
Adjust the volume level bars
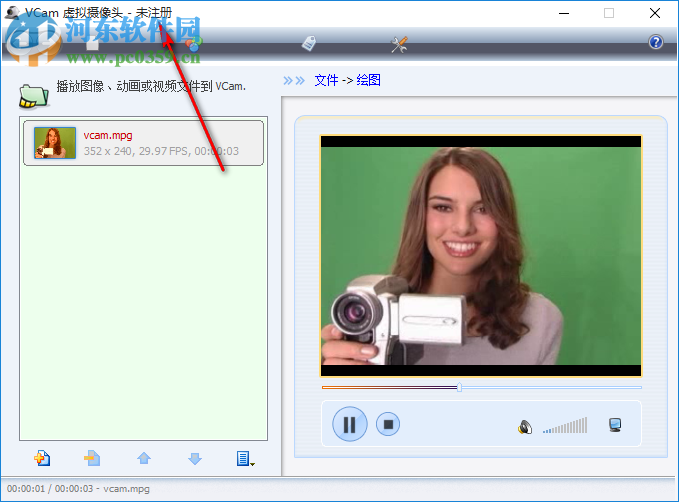pos(565,427)
